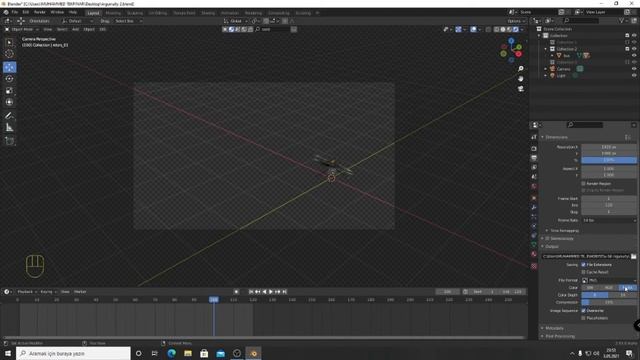This screenshot has width=640, height=360.
Task: Open File Explorer from taskbar
Action: pyautogui.click(x=188, y=353)
